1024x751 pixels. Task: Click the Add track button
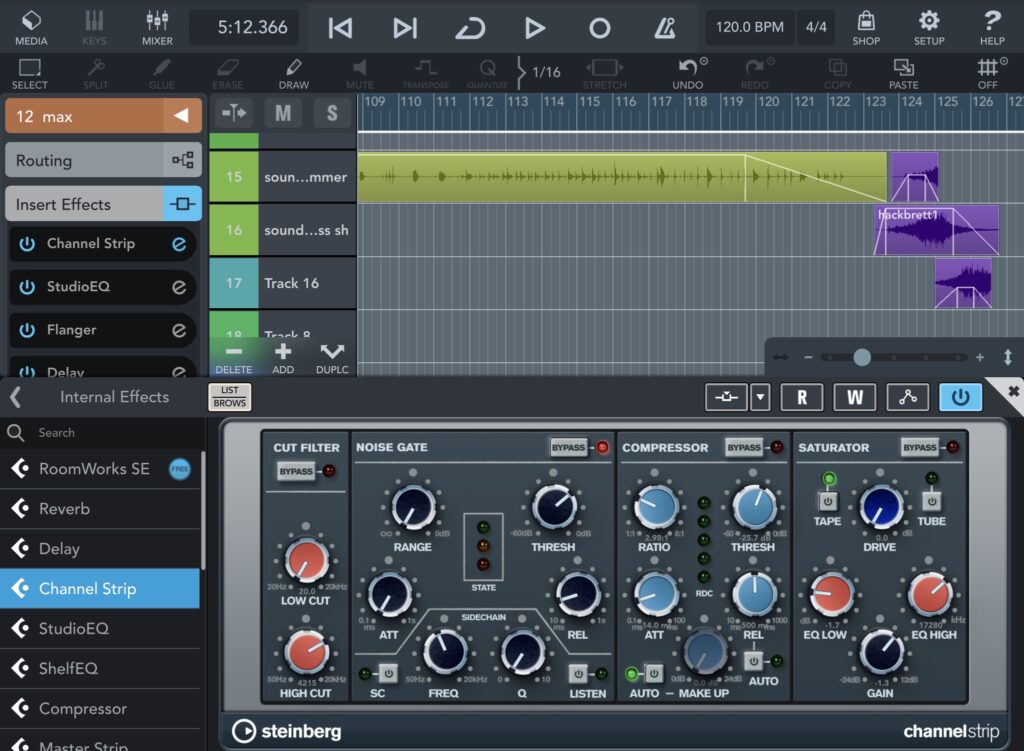[x=283, y=356]
